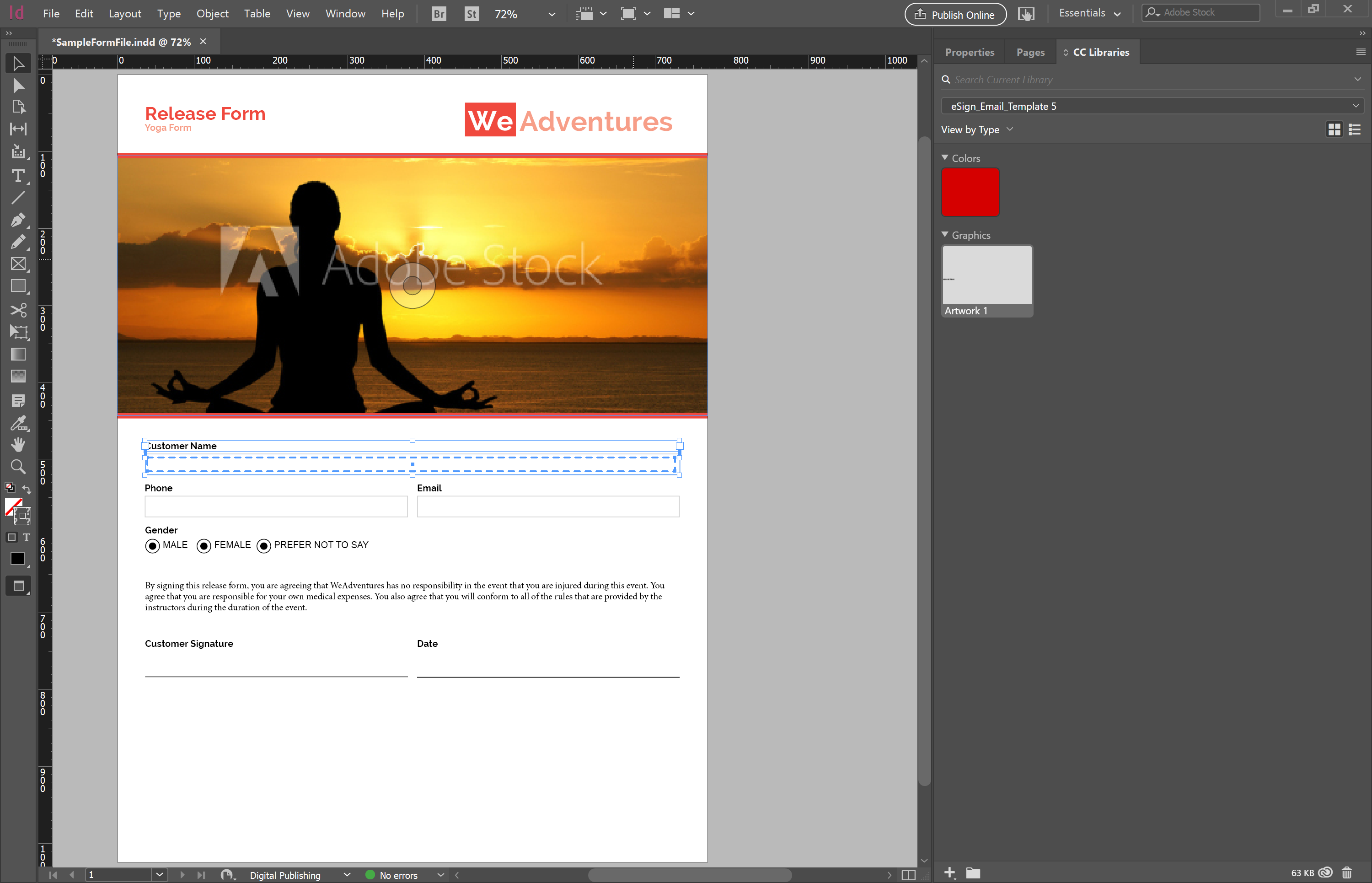Select the FEMALE radio button
1372x883 pixels.
click(204, 546)
